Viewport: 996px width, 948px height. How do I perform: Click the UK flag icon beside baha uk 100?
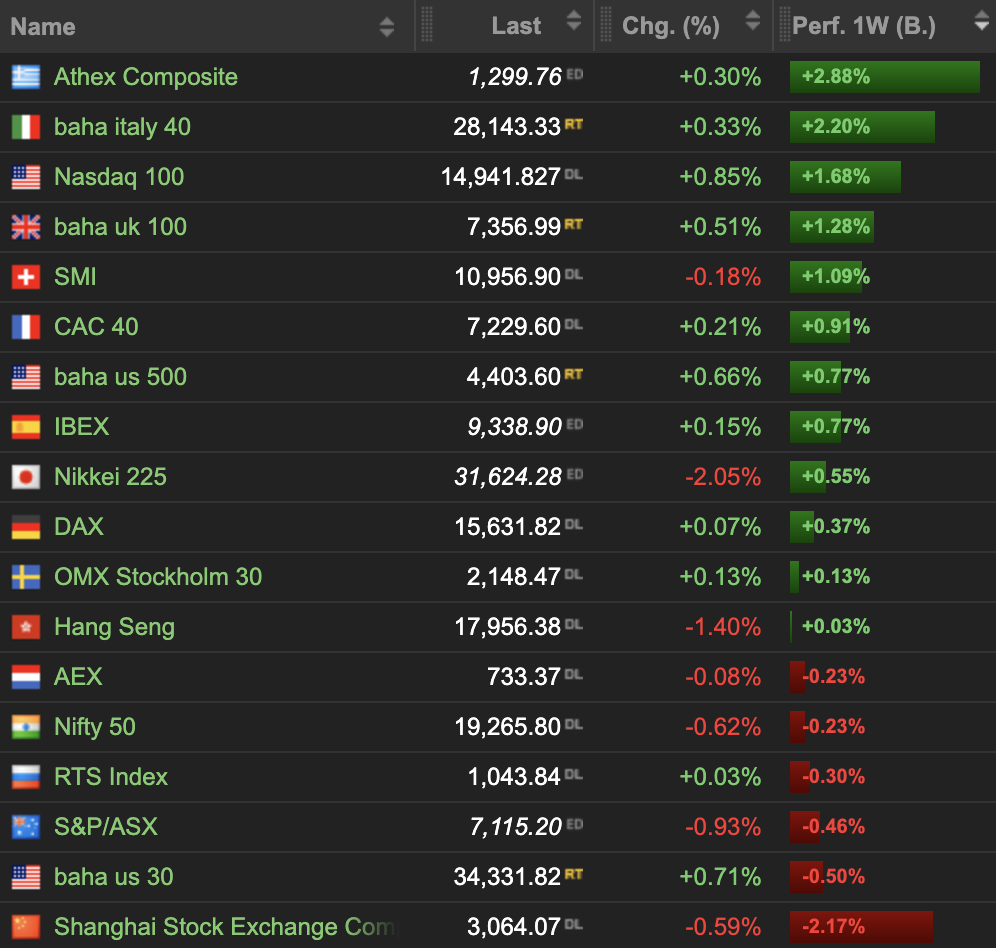pos(26,227)
